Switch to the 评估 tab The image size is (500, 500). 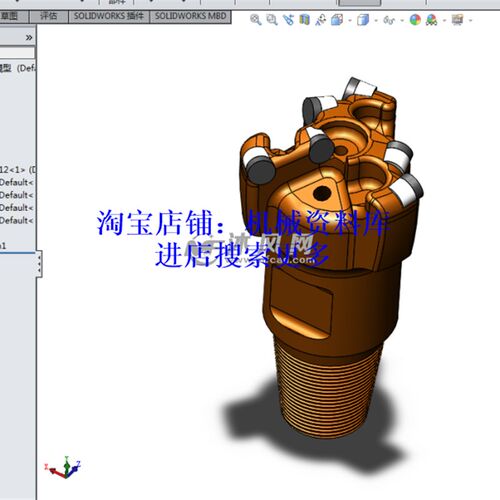pyautogui.click(x=49, y=16)
